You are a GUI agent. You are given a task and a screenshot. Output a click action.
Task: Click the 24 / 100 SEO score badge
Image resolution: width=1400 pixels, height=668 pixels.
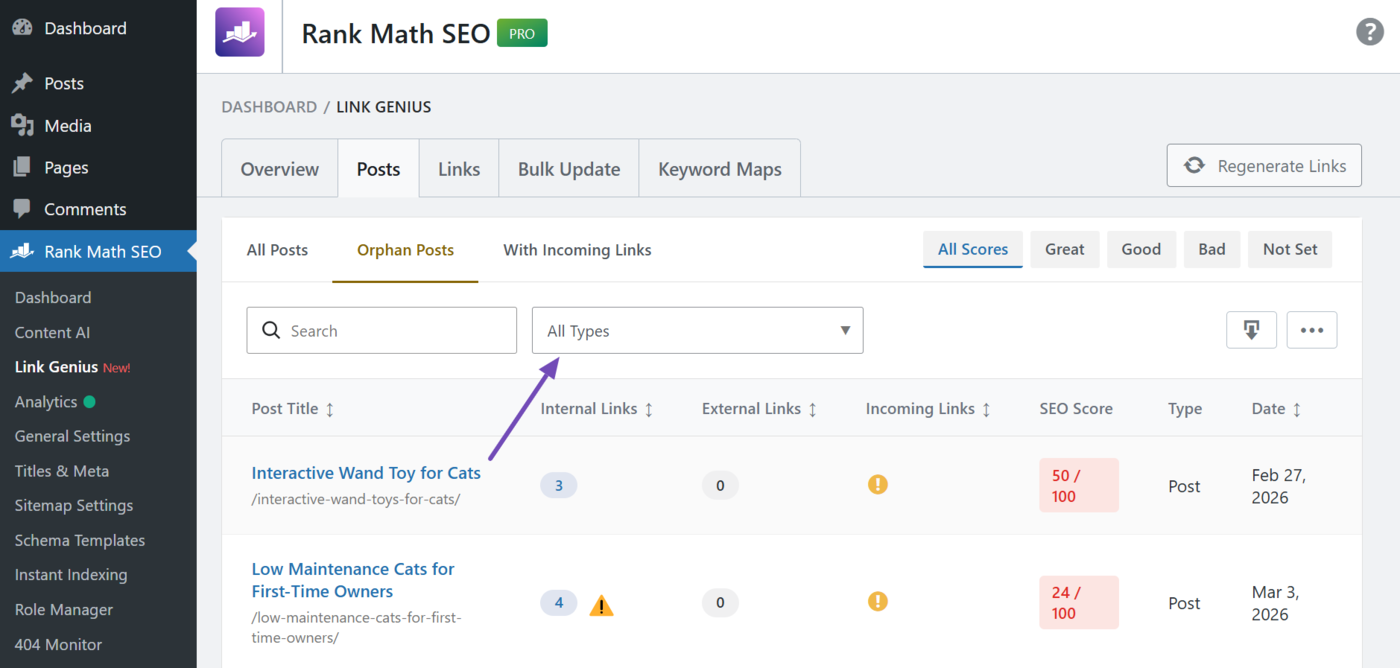click(1079, 603)
